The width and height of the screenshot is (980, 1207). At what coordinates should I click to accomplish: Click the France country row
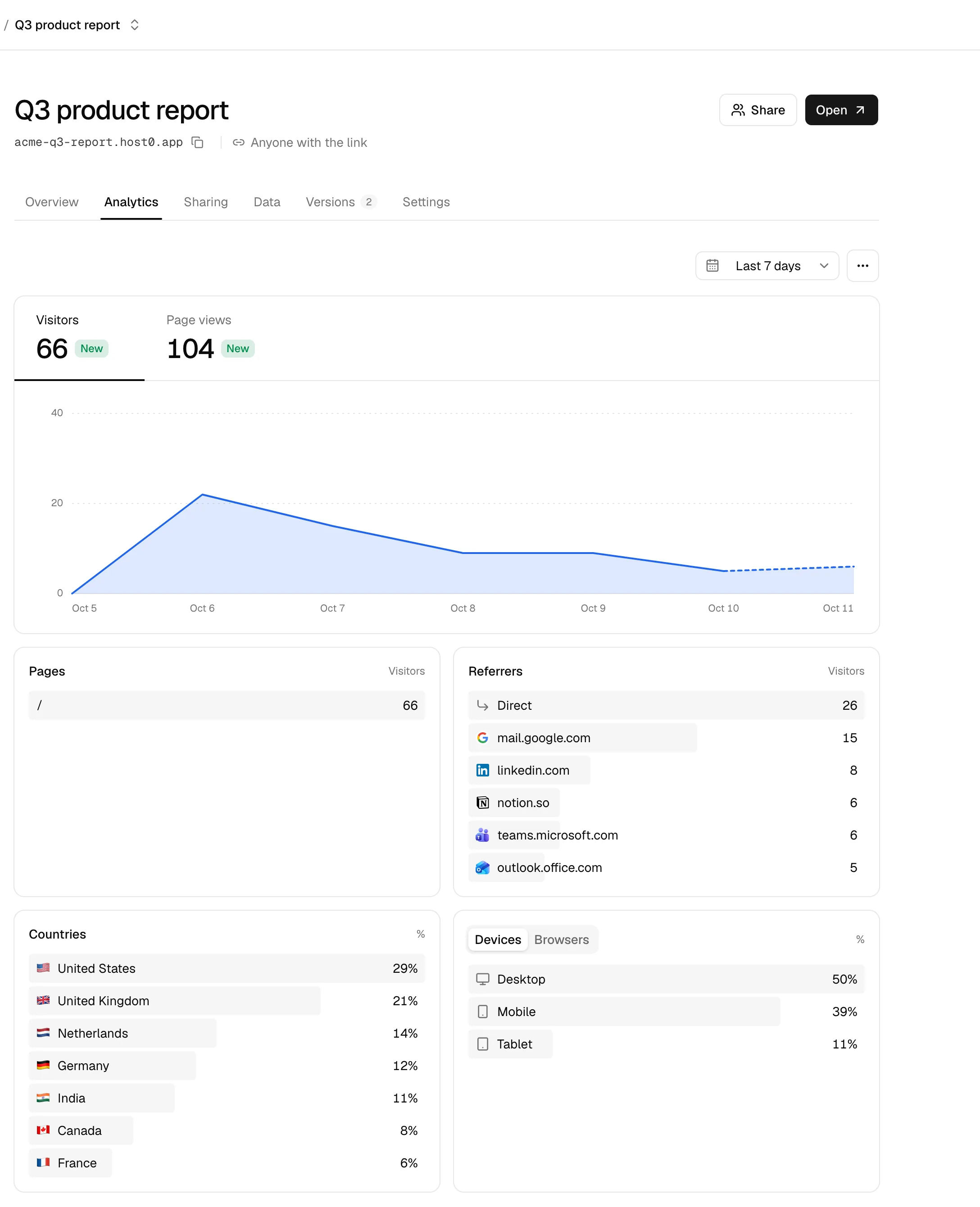click(x=227, y=1163)
